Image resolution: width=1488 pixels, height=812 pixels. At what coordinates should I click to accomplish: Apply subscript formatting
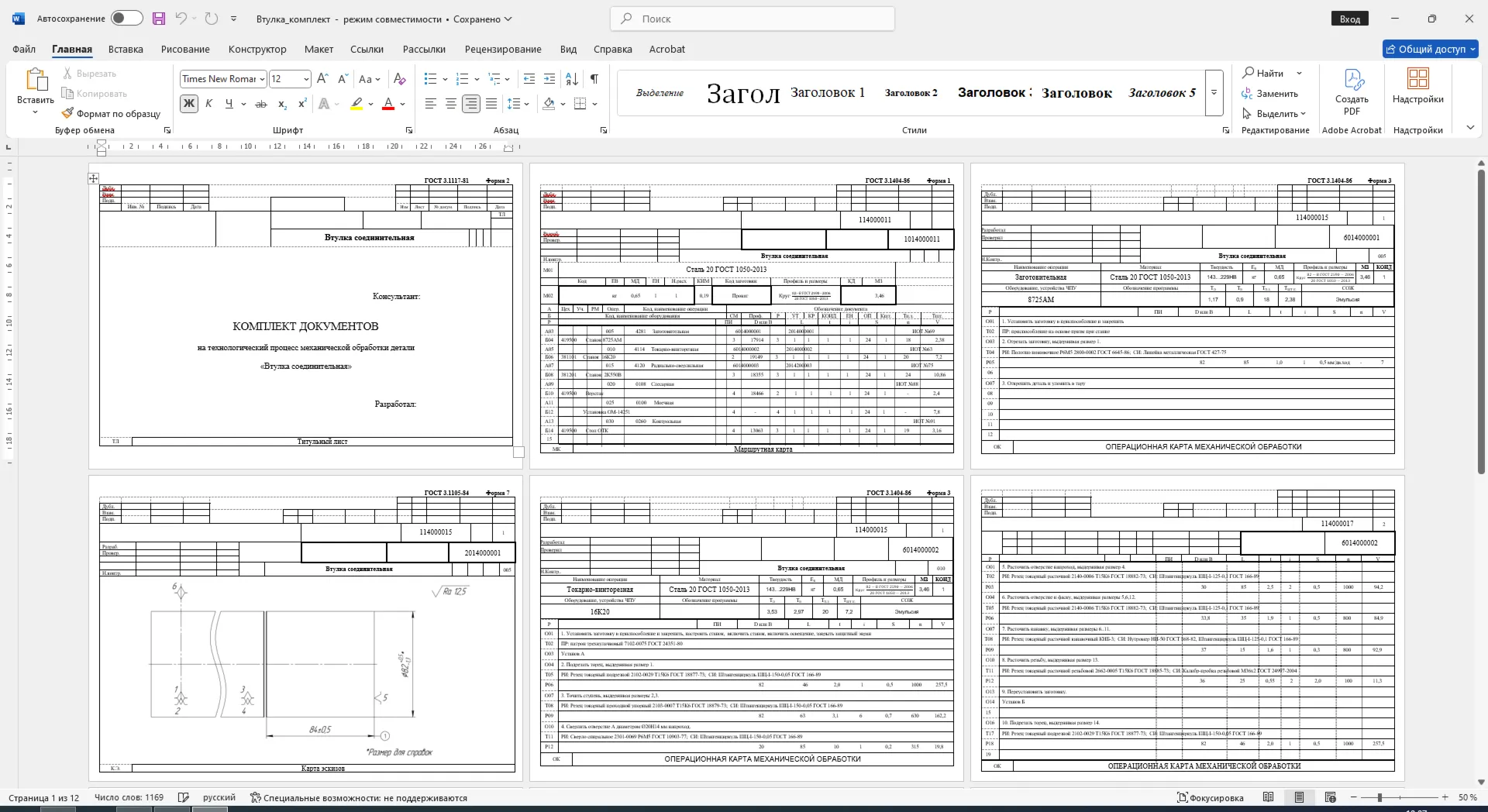coord(282,104)
